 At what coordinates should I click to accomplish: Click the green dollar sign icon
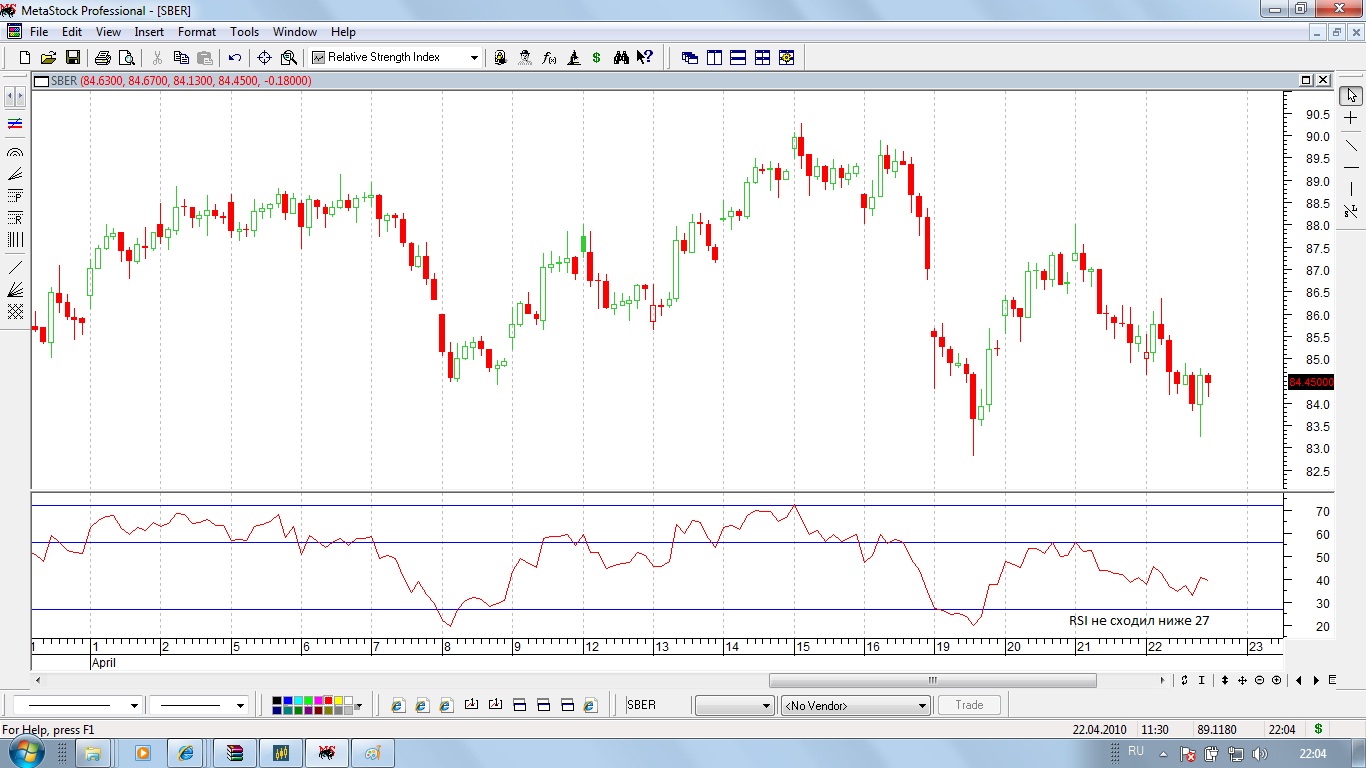596,58
